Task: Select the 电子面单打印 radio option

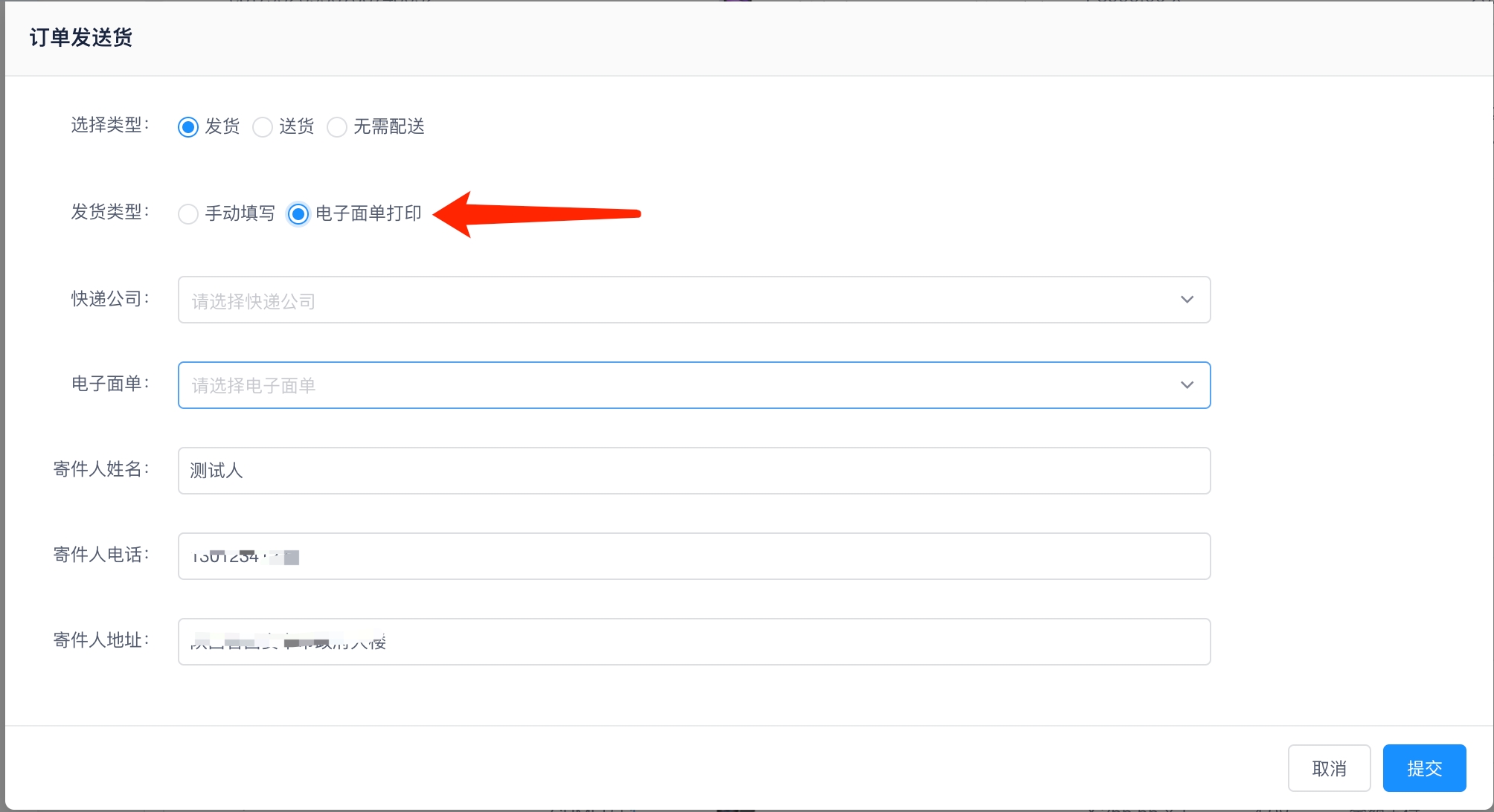Action: (x=298, y=214)
